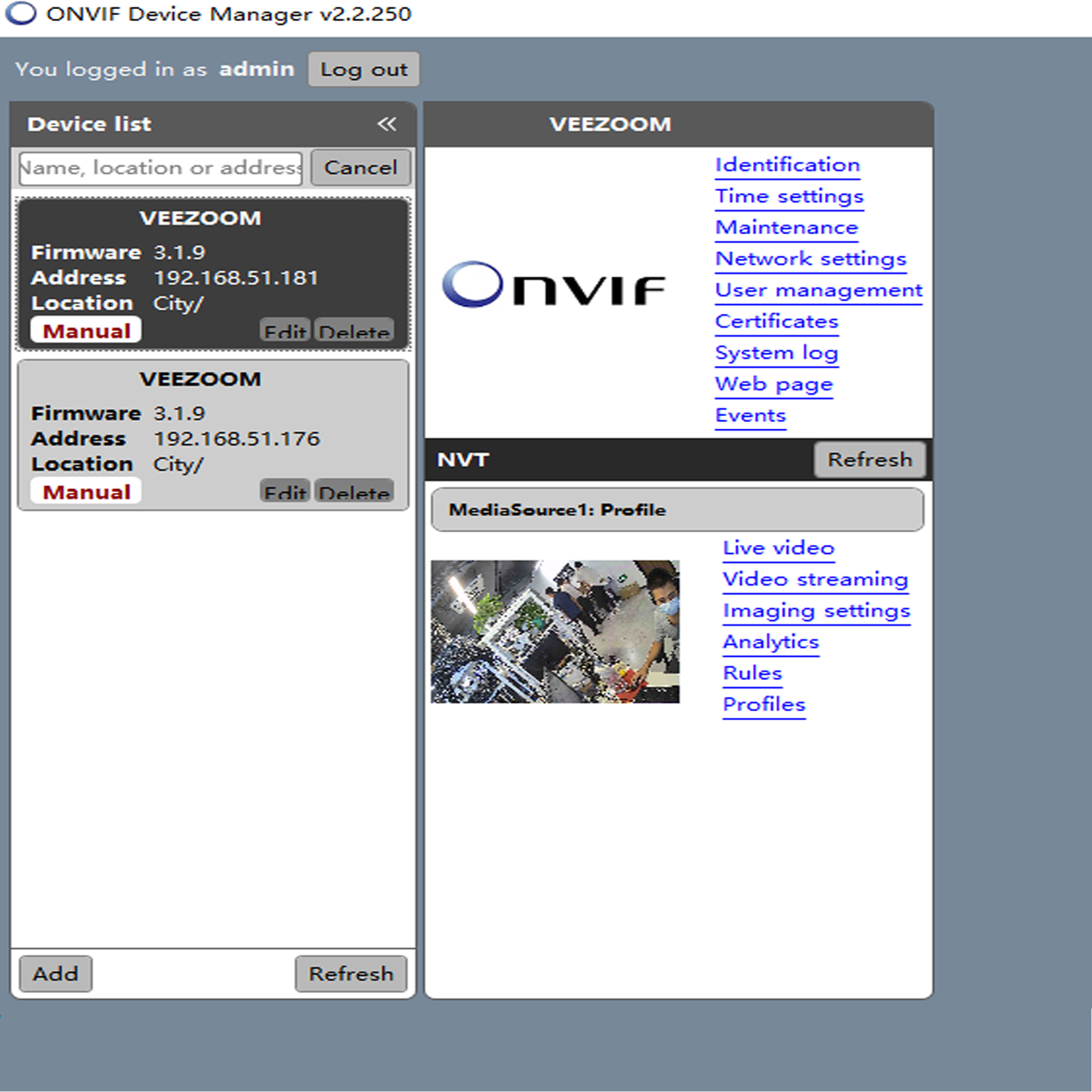Image resolution: width=1092 pixels, height=1092 pixels.
Task: Open Maintenance page
Action: coord(786,228)
